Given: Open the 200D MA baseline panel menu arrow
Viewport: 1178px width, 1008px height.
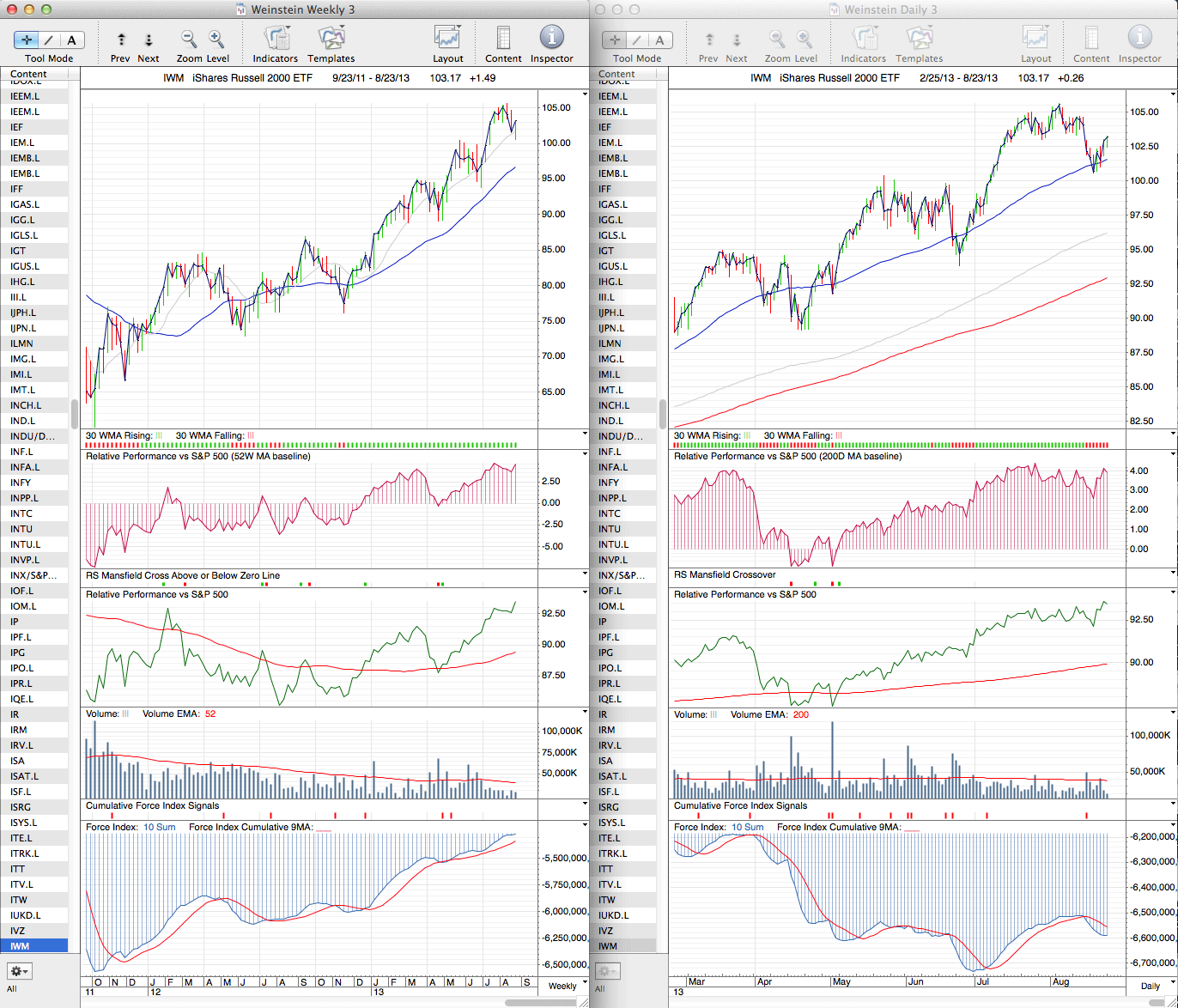Looking at the screenshot, I should coord(1173,455).
